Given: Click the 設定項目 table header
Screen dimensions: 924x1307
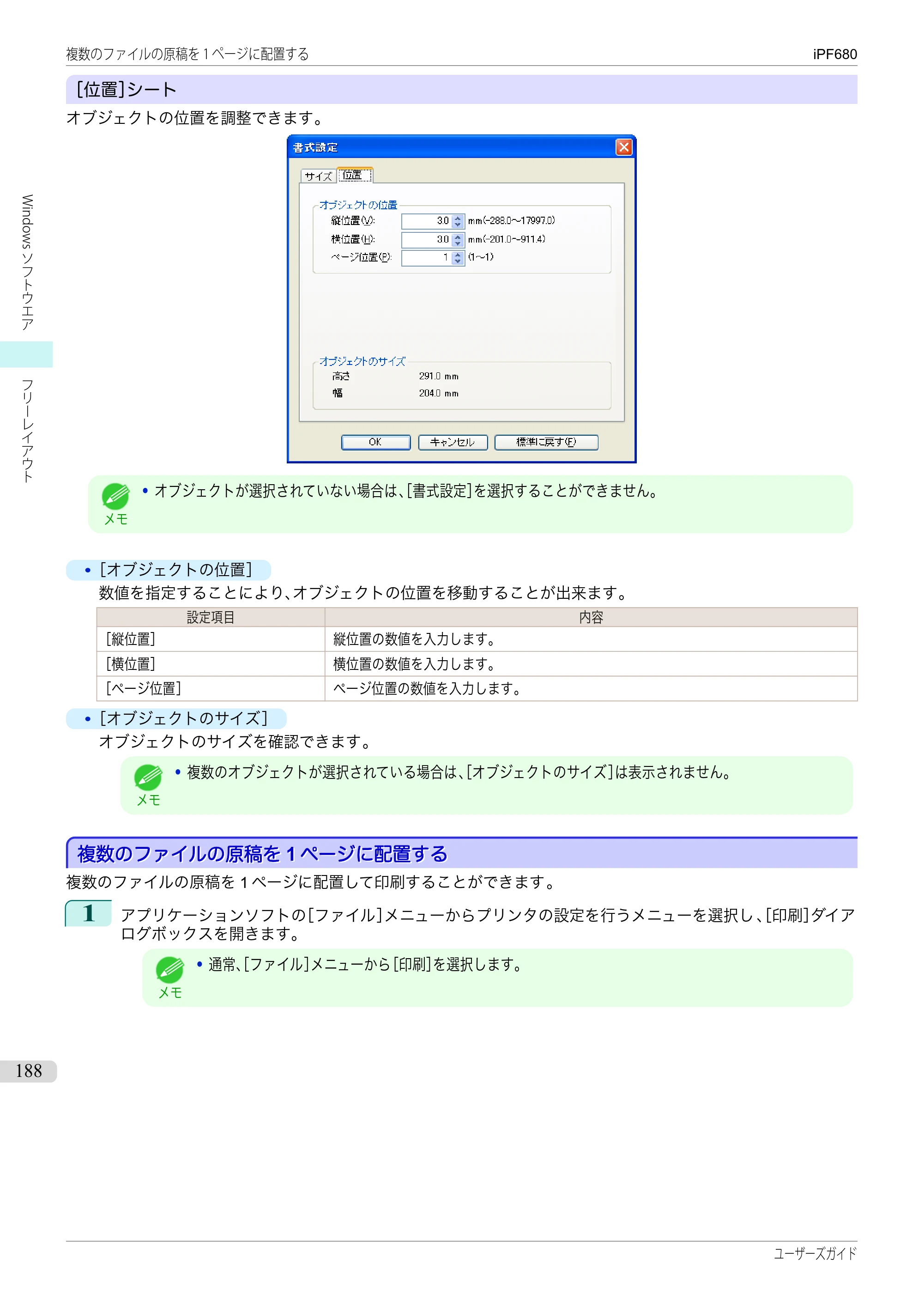Looking at the screenshot, I should [211, 618].
